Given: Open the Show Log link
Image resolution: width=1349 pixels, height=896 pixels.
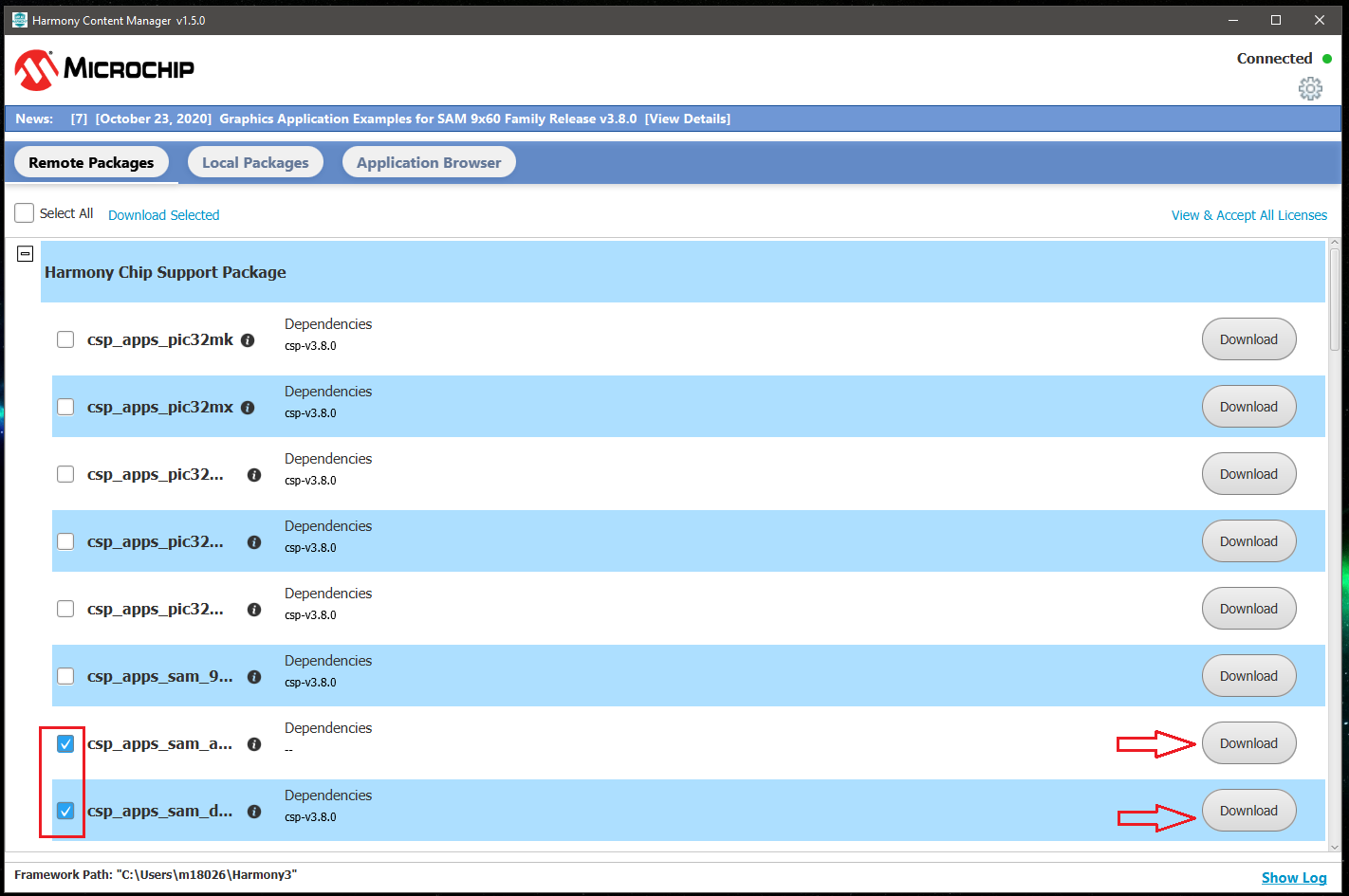Looking at the screenshot, I should (1294, 878).
